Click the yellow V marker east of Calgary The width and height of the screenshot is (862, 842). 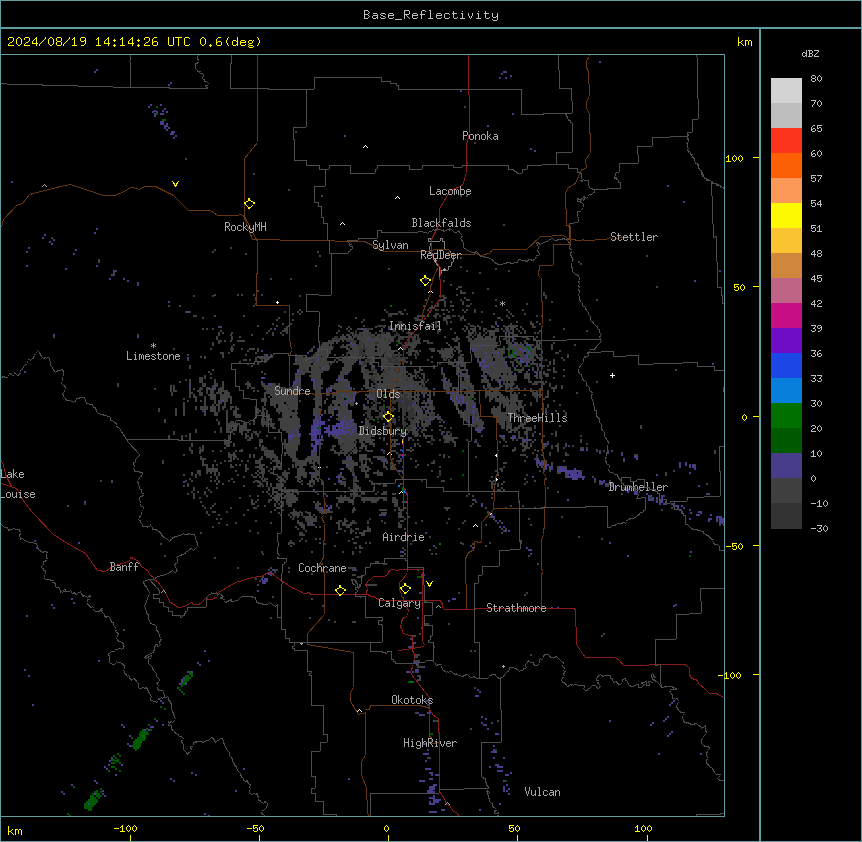pos(429,584)
